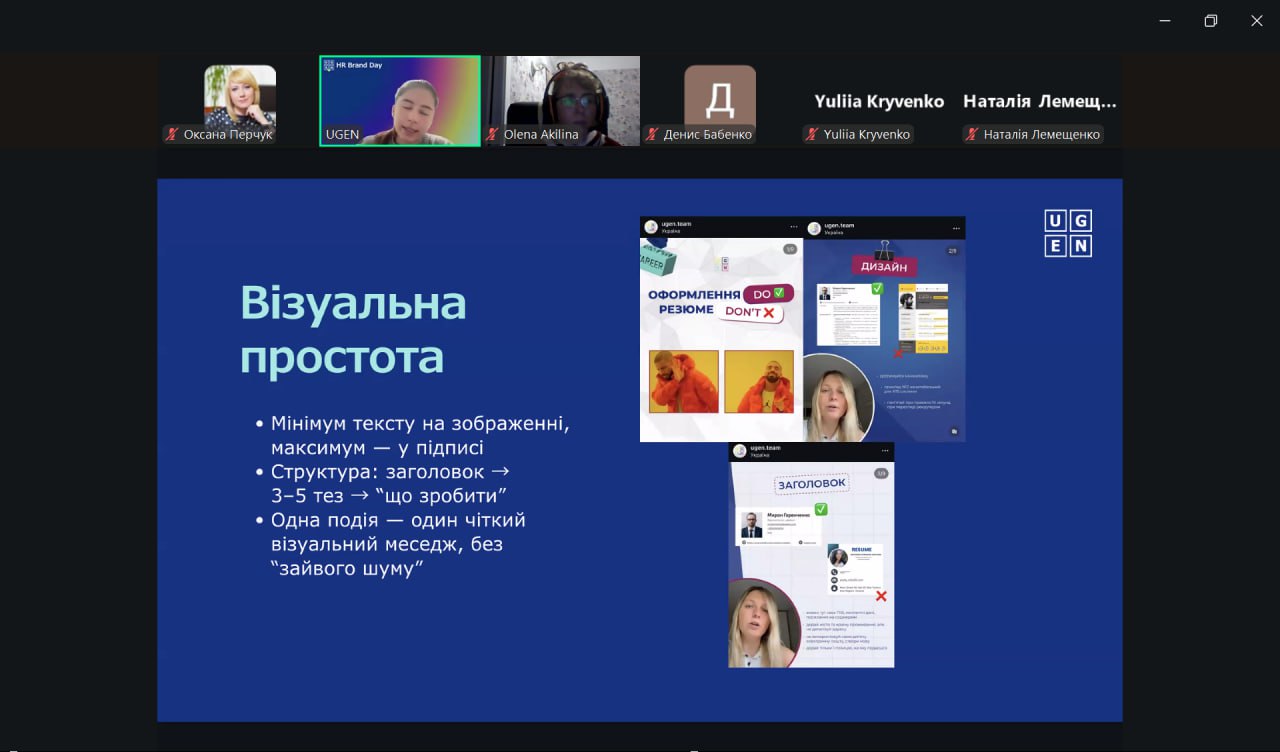Click muted microphone icon next to Olena Akilina
Screen dimensions: 1280x752
[493, 135]
